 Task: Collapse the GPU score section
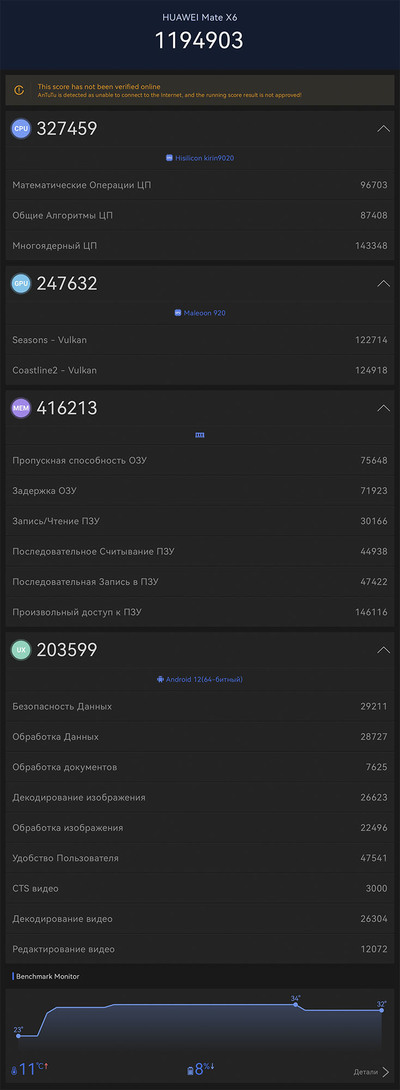383,284
